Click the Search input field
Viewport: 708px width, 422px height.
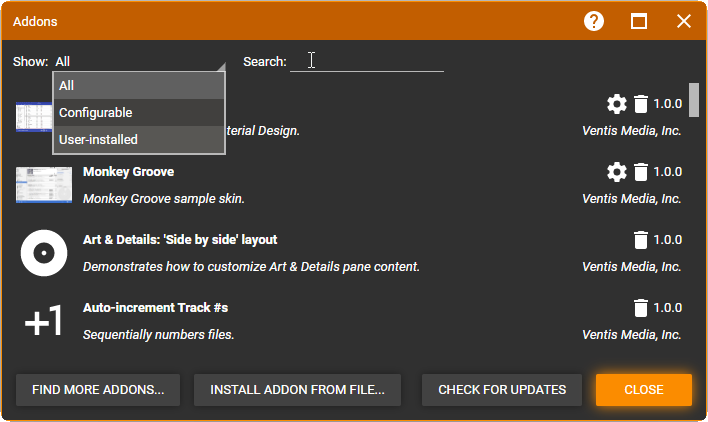coord(366,62)
